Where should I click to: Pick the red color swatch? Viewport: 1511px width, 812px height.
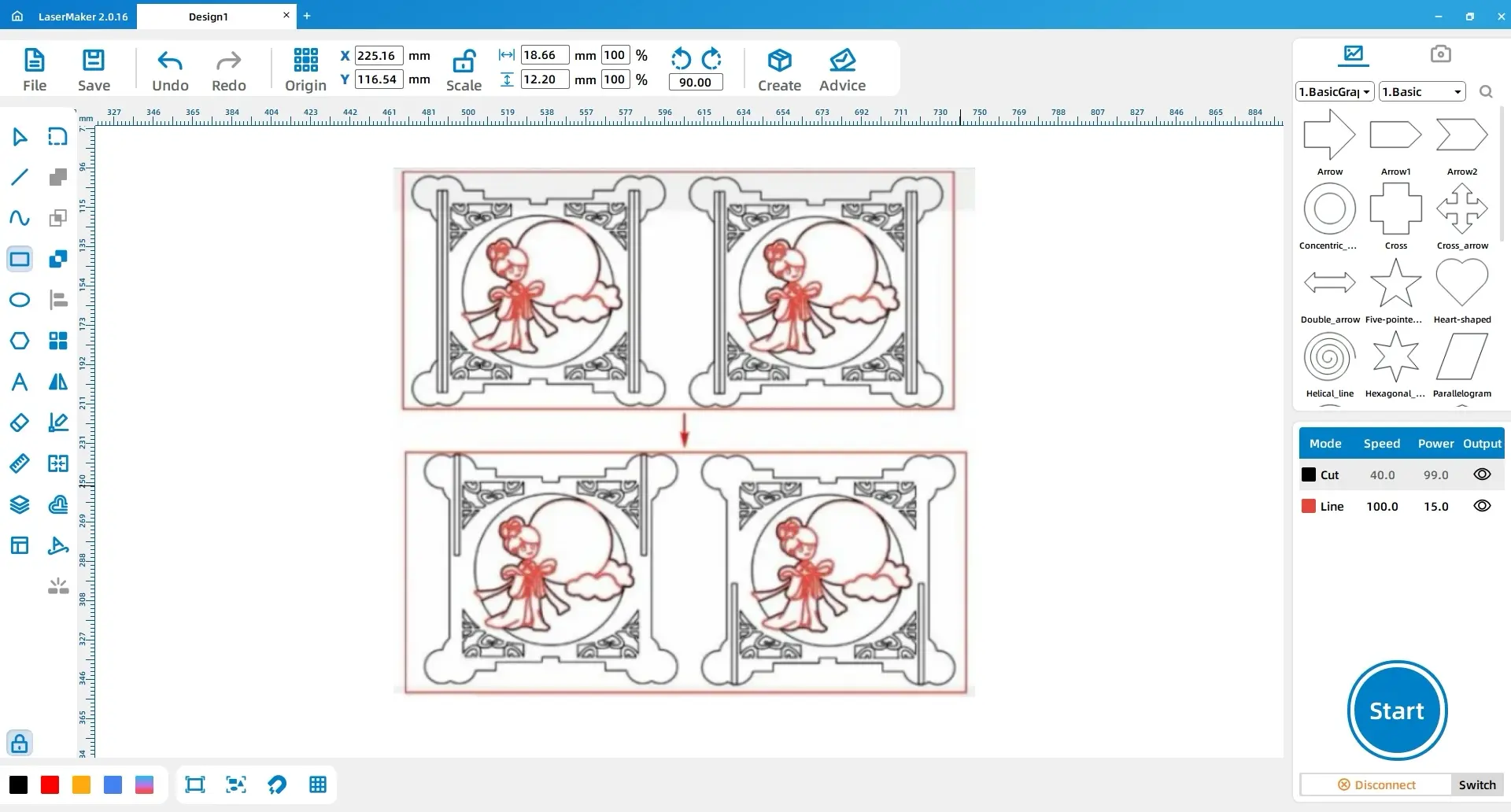click(x=50, y=784)
